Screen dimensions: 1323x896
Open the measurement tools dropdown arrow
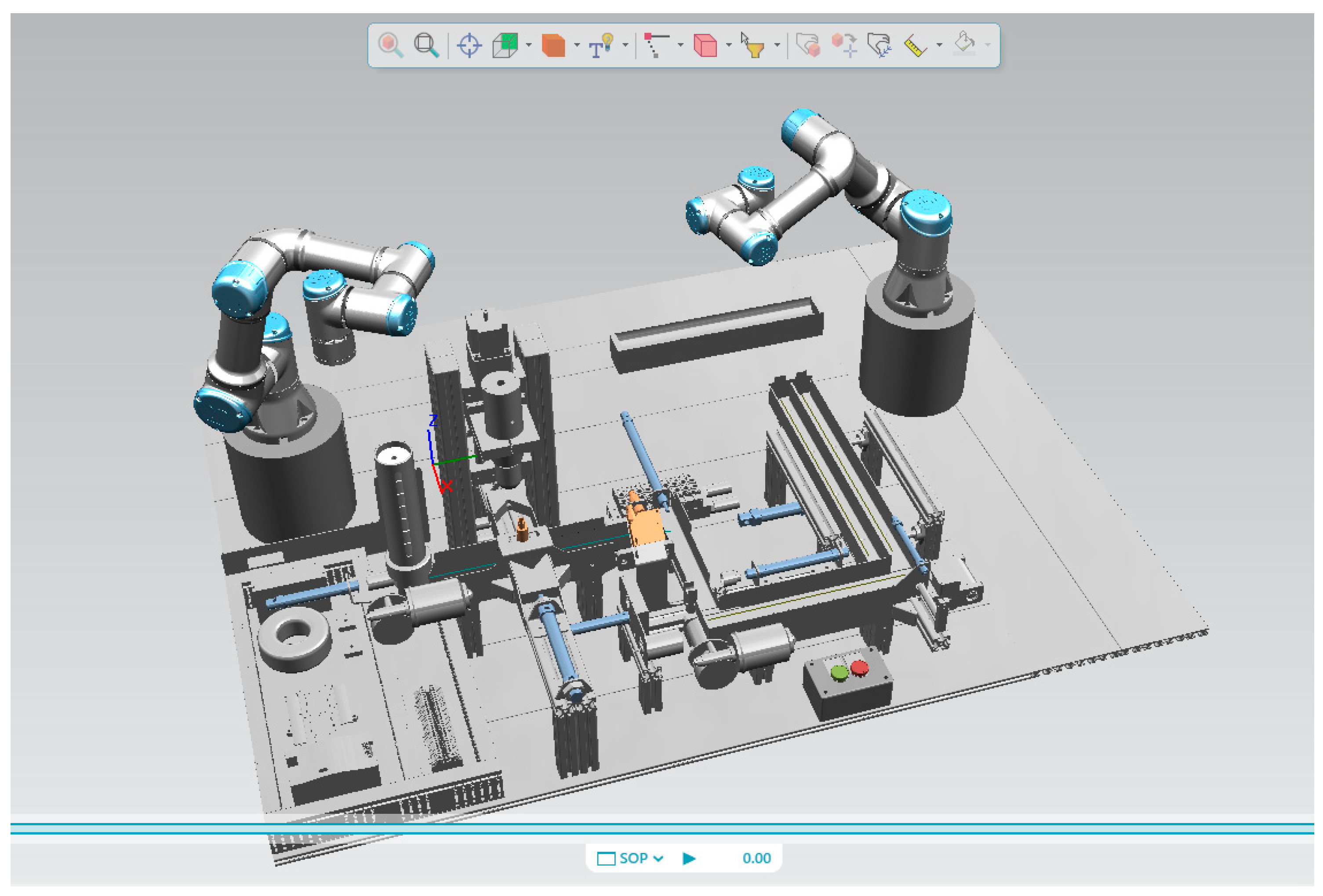click(x=939, y=45)
